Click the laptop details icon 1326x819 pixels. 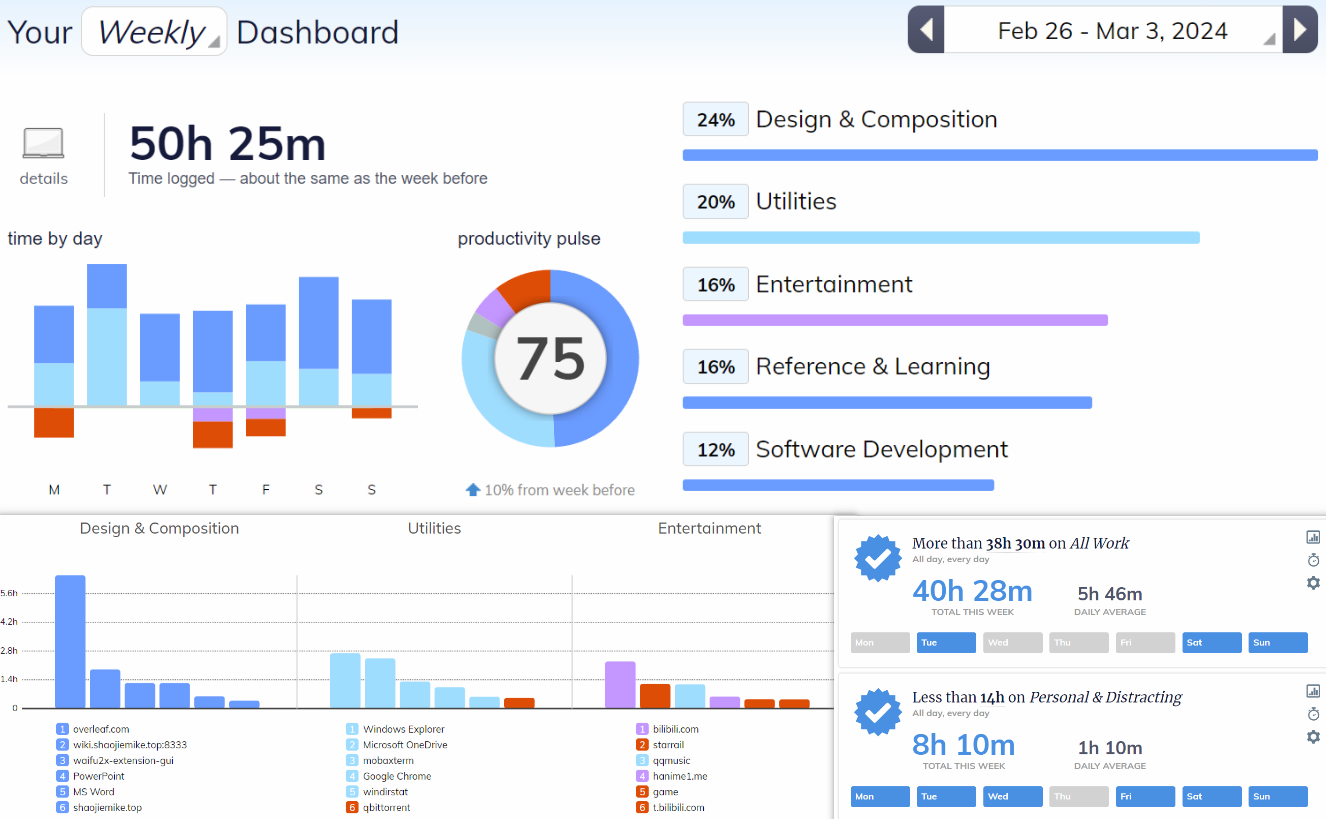click(43, 144)
